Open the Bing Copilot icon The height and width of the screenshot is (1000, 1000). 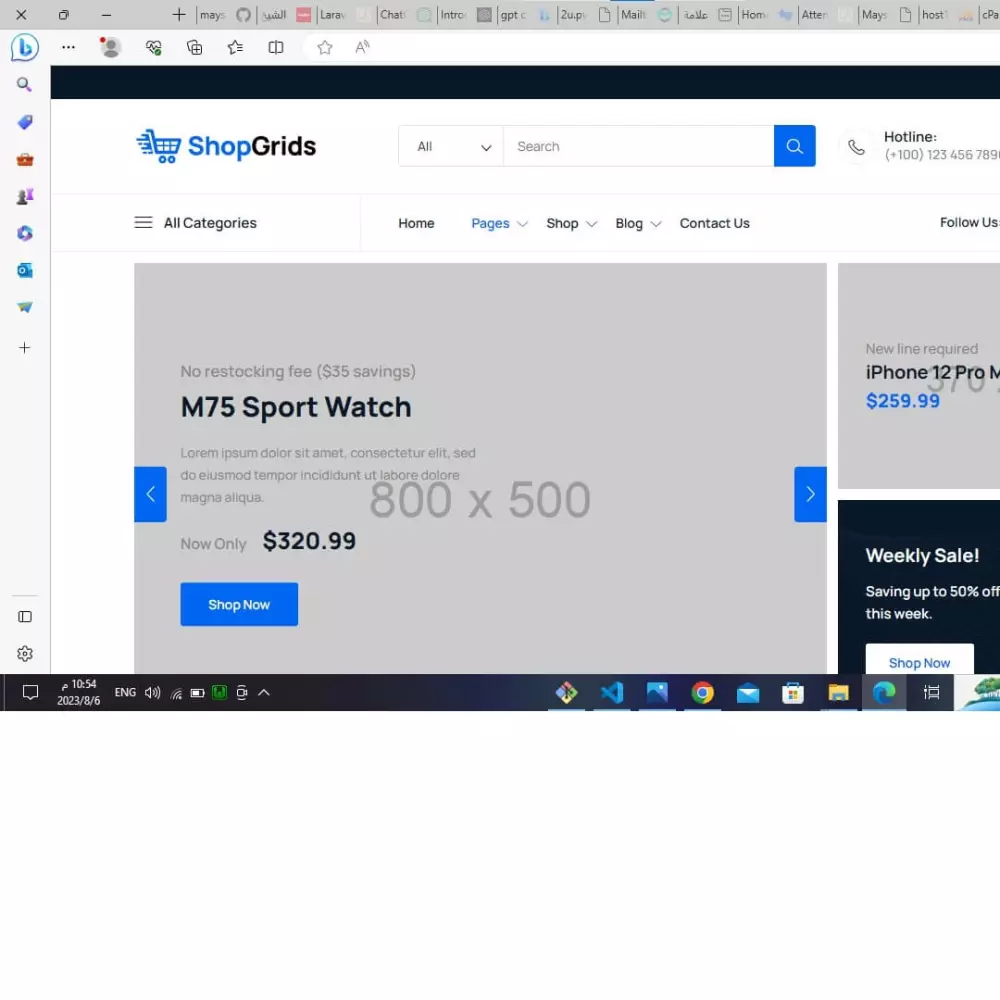click(24, 47)
